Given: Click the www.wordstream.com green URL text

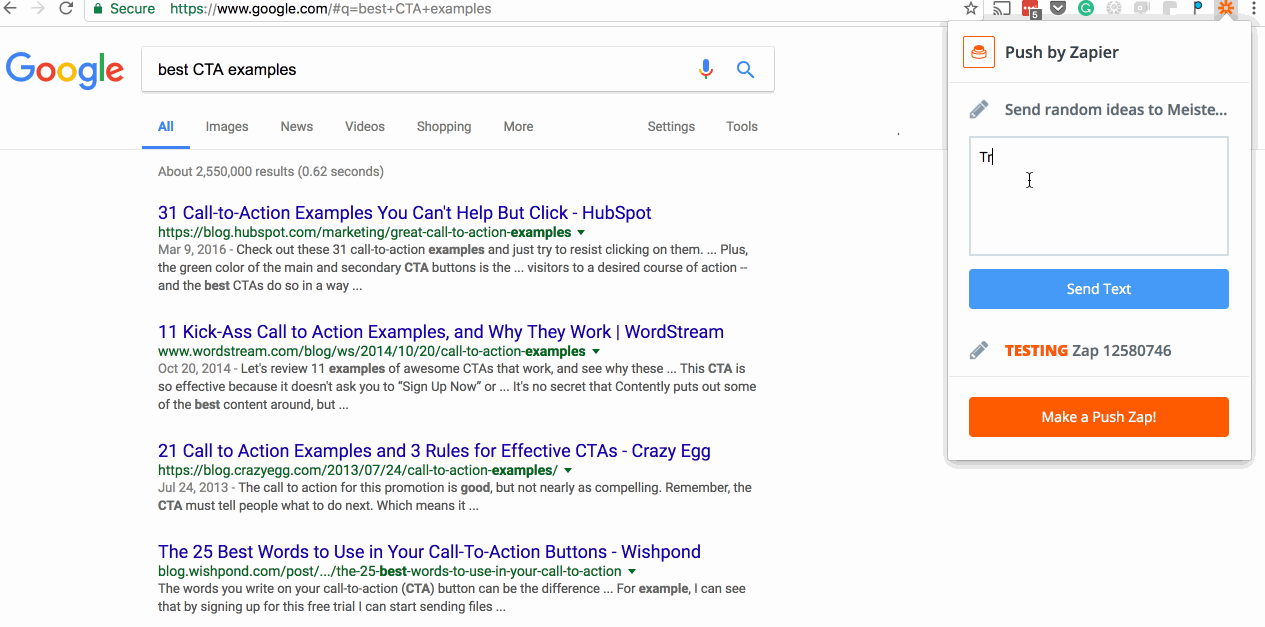Looking at the screenshot, I should click(372, 351).
